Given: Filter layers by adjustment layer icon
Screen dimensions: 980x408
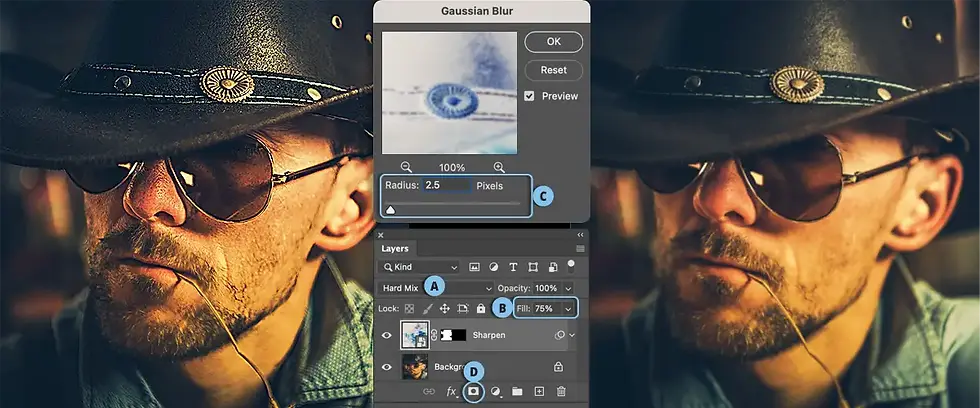Looking at the screenshot, I should (x=494, y=267).
